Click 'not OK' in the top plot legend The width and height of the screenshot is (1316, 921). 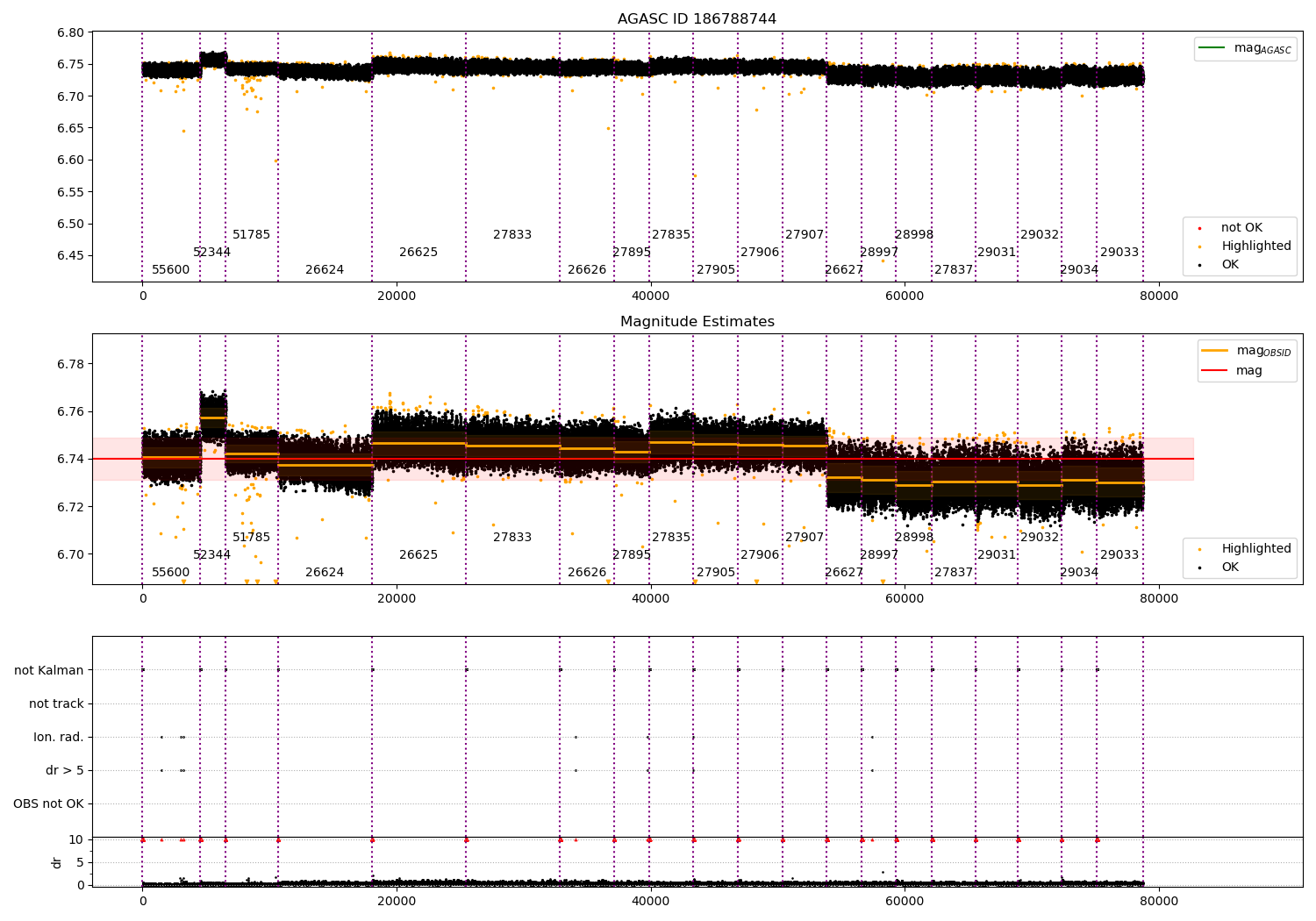[1241, 228]
